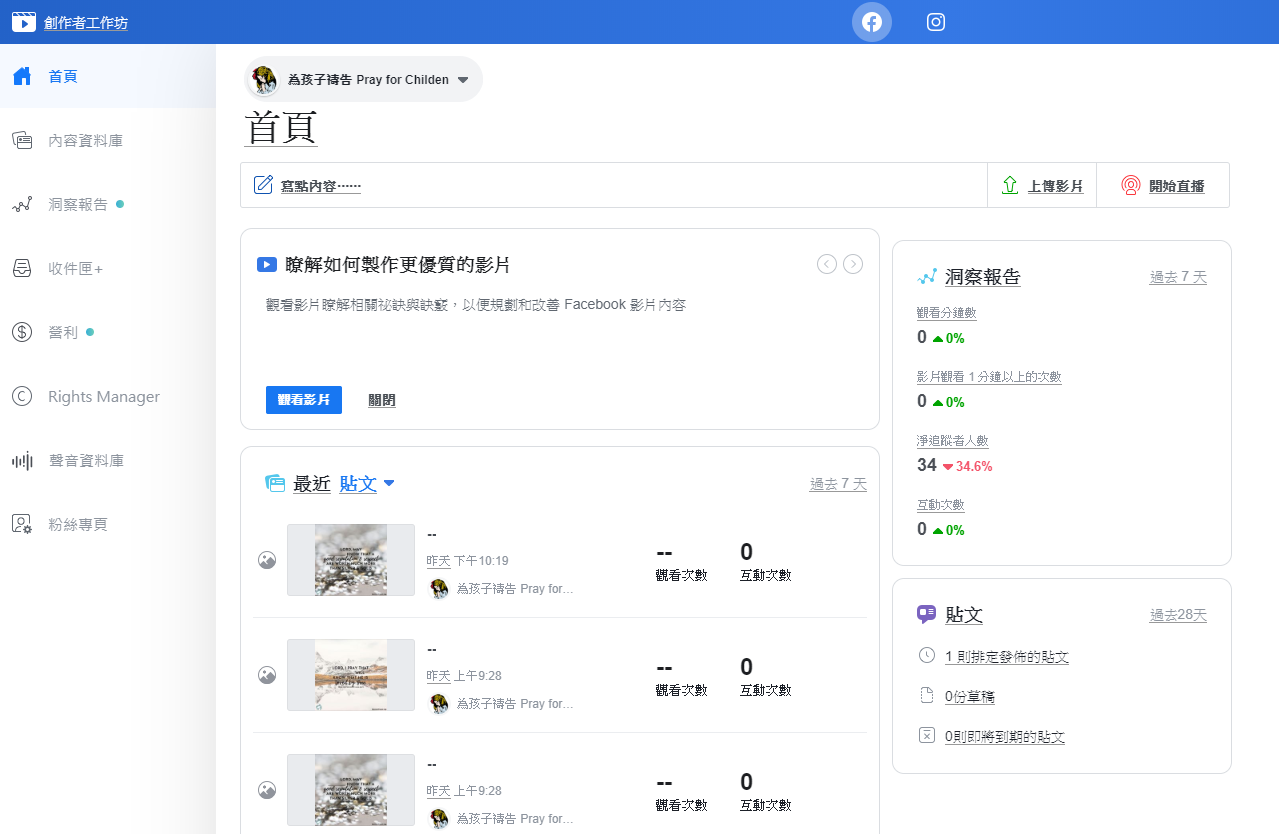
Task: Click the Creator Studio logo icon
Action: point(23,22)
